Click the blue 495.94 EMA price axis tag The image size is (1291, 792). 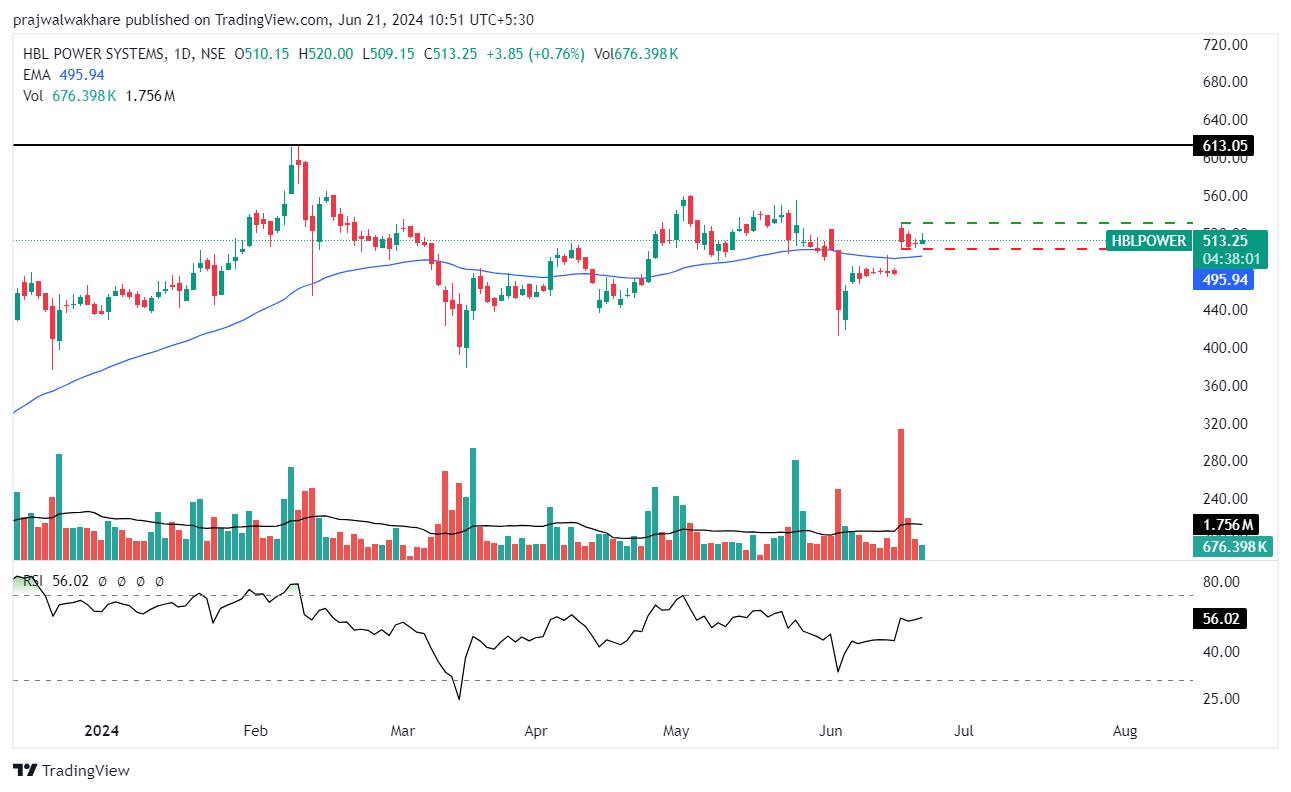[1223, 280]
